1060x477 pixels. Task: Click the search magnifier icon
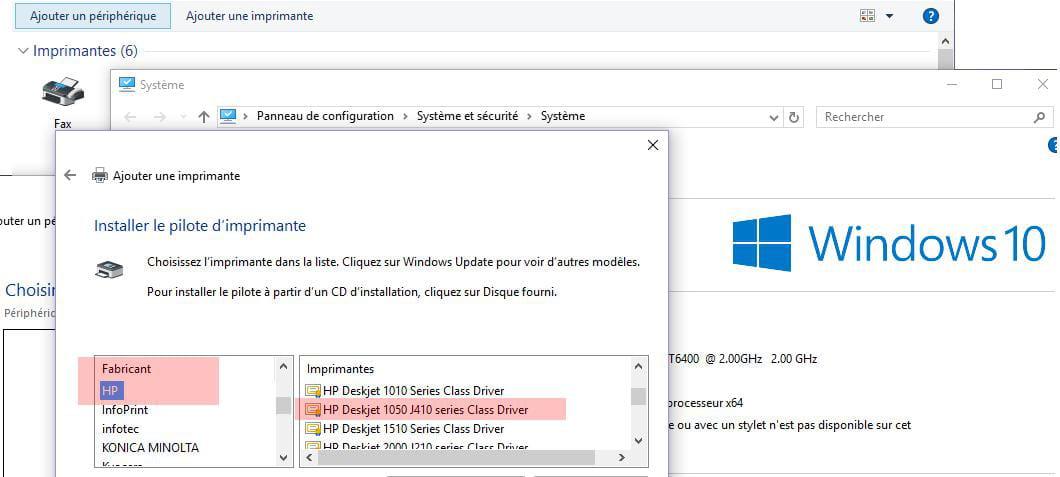[x=1039, y=117]
